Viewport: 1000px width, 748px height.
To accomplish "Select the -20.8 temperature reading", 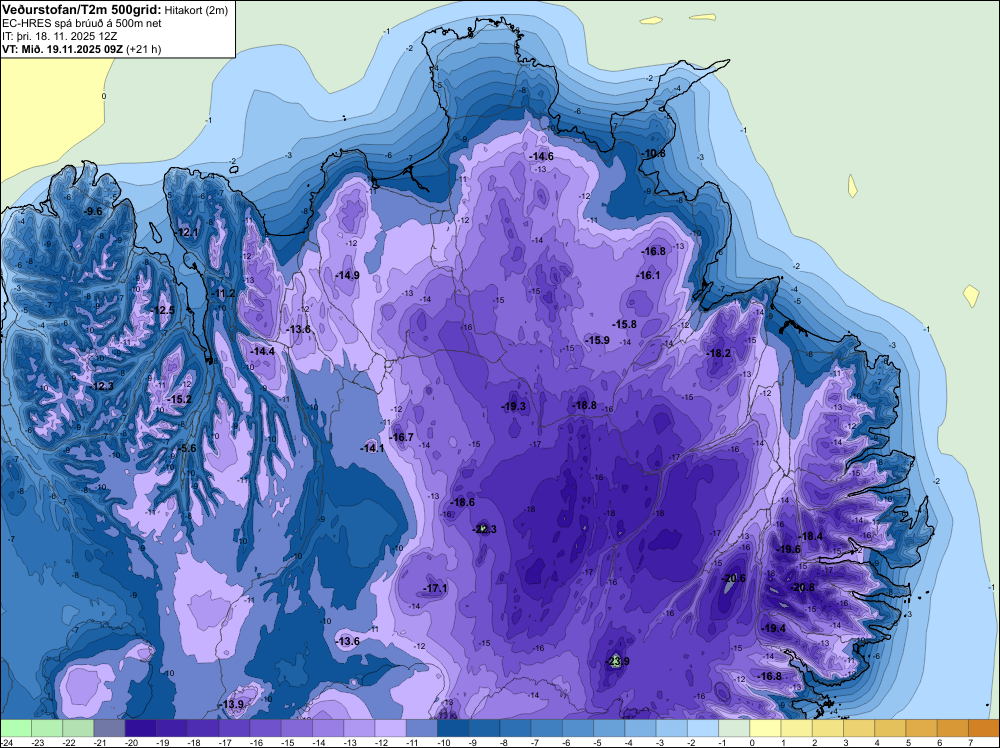I will pyautogui.click(x=802, y=587).
